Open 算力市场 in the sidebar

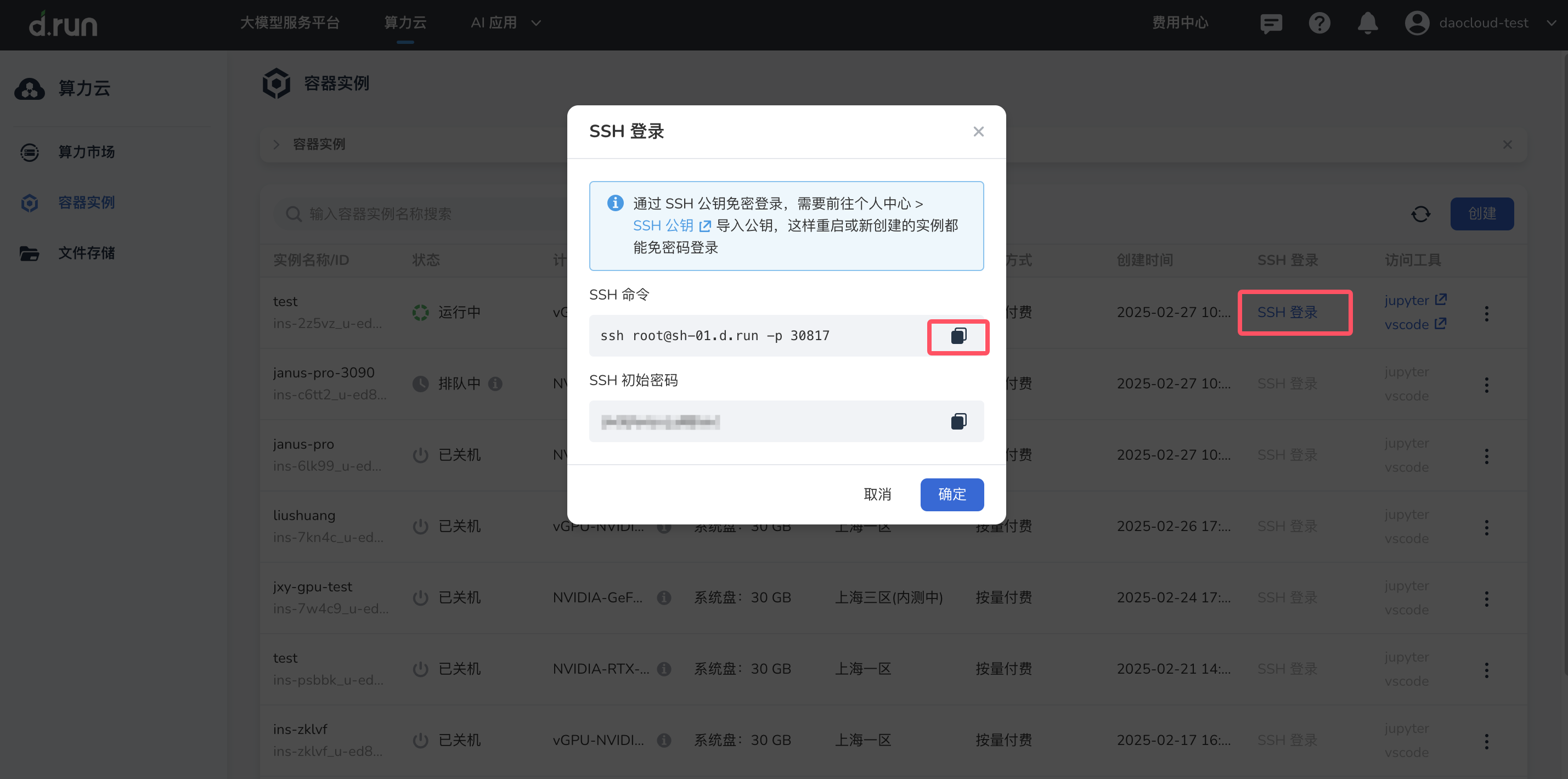click(x=86, y=151)
